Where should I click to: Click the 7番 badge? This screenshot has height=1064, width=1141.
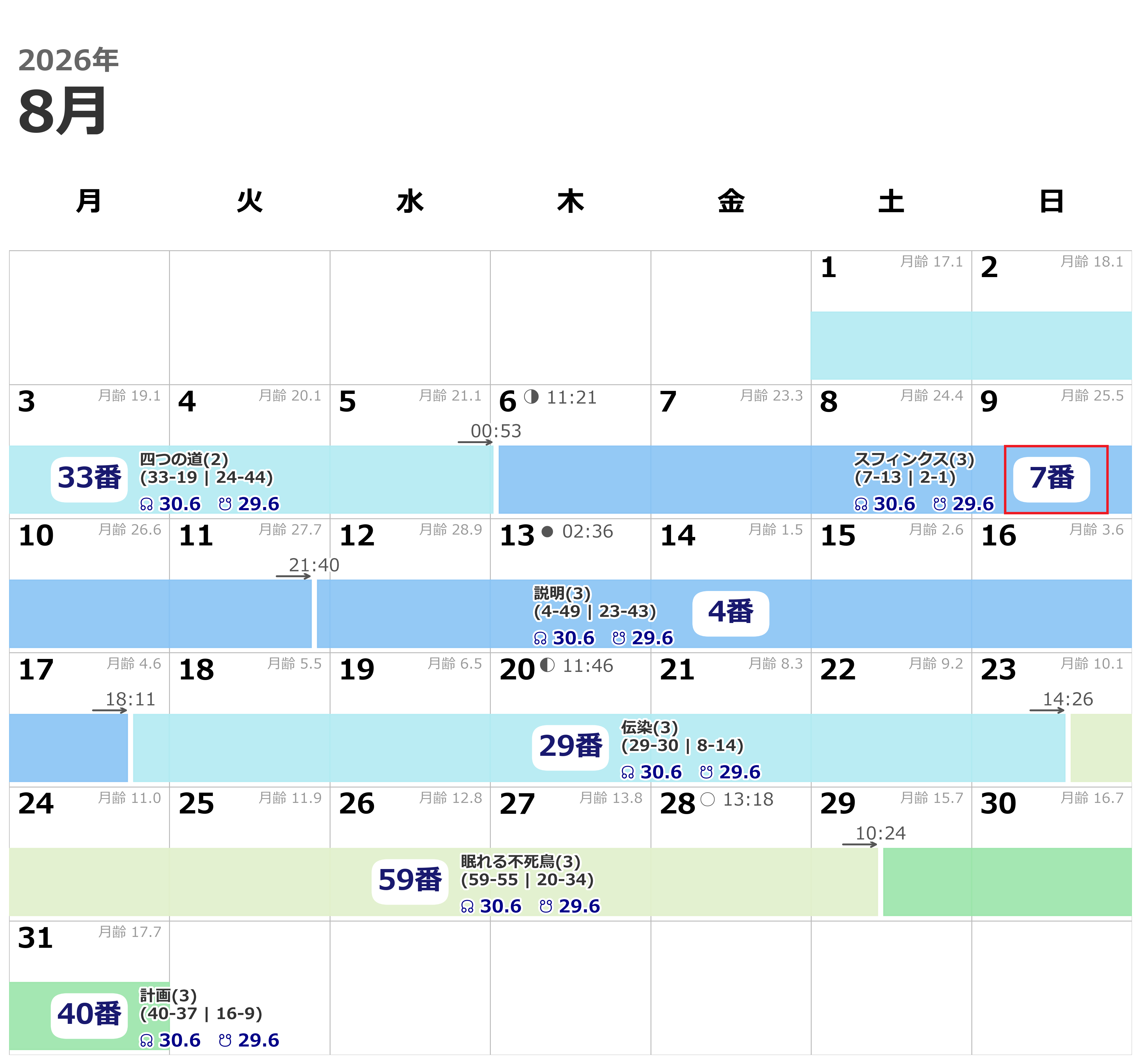click(1051, 479)
